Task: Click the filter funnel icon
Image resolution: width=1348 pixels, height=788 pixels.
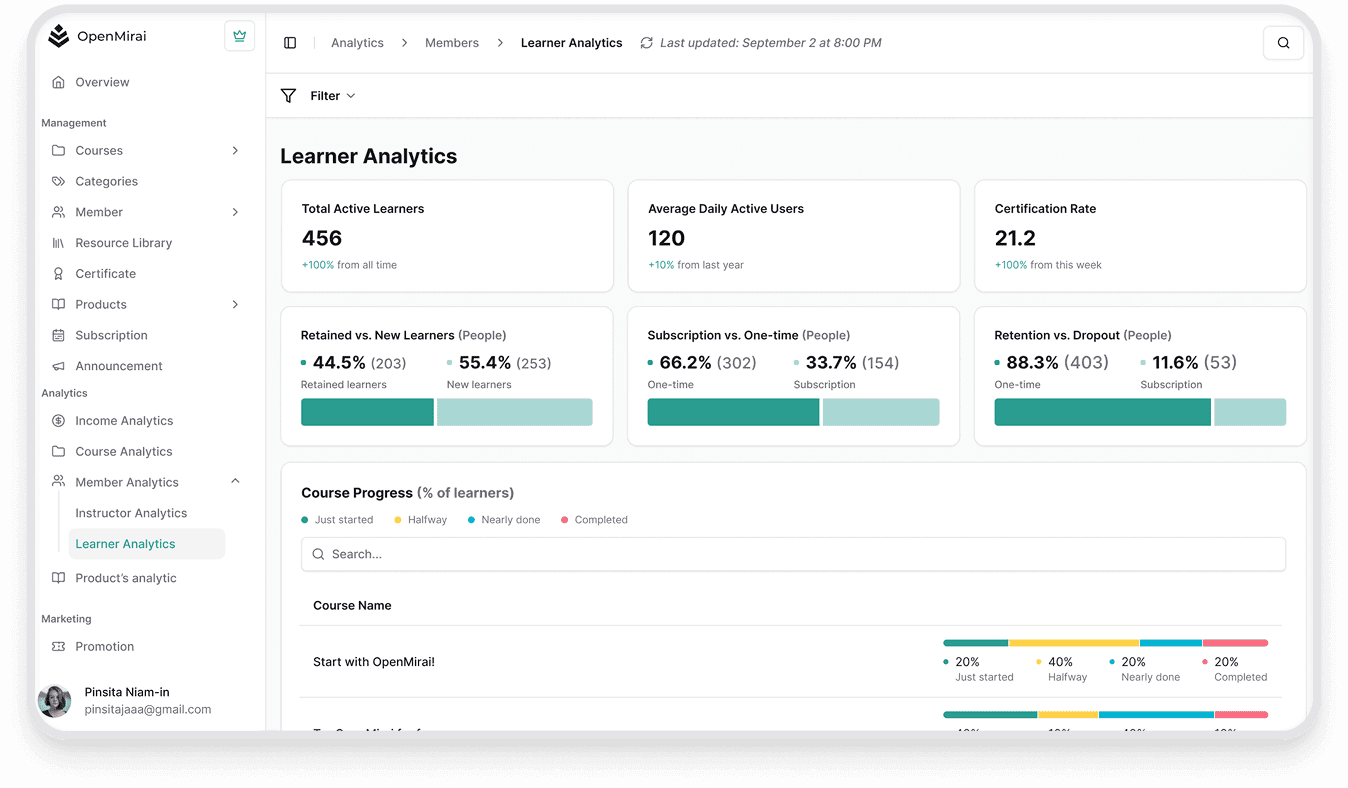Action: [288, 96]
